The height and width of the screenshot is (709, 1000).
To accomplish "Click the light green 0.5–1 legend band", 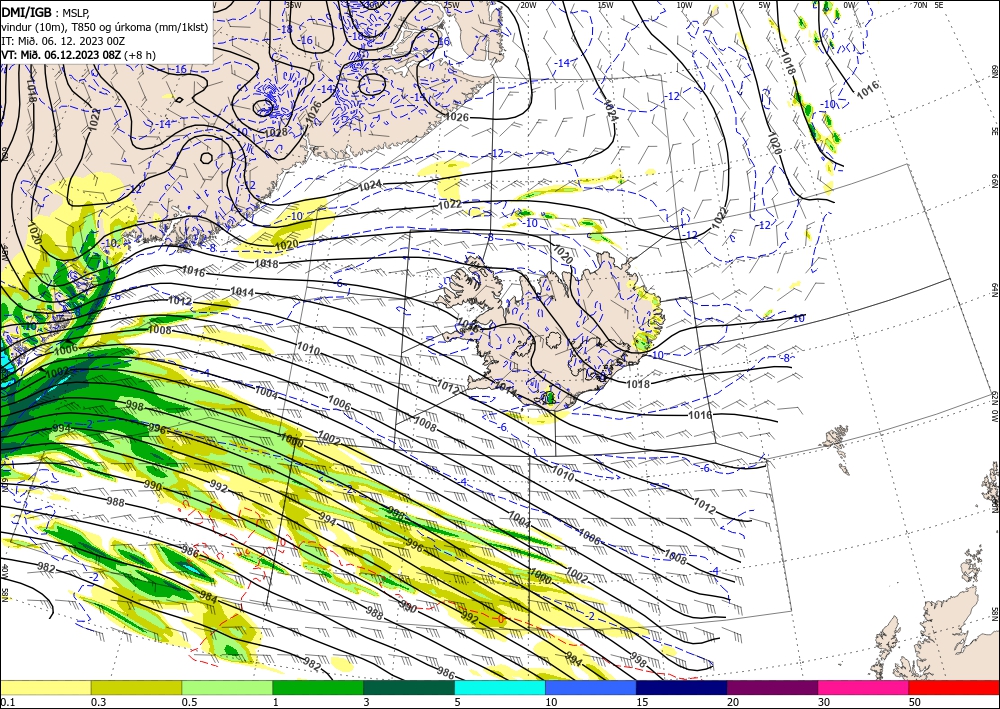I will pyautogui.click(x=227, y=687).
